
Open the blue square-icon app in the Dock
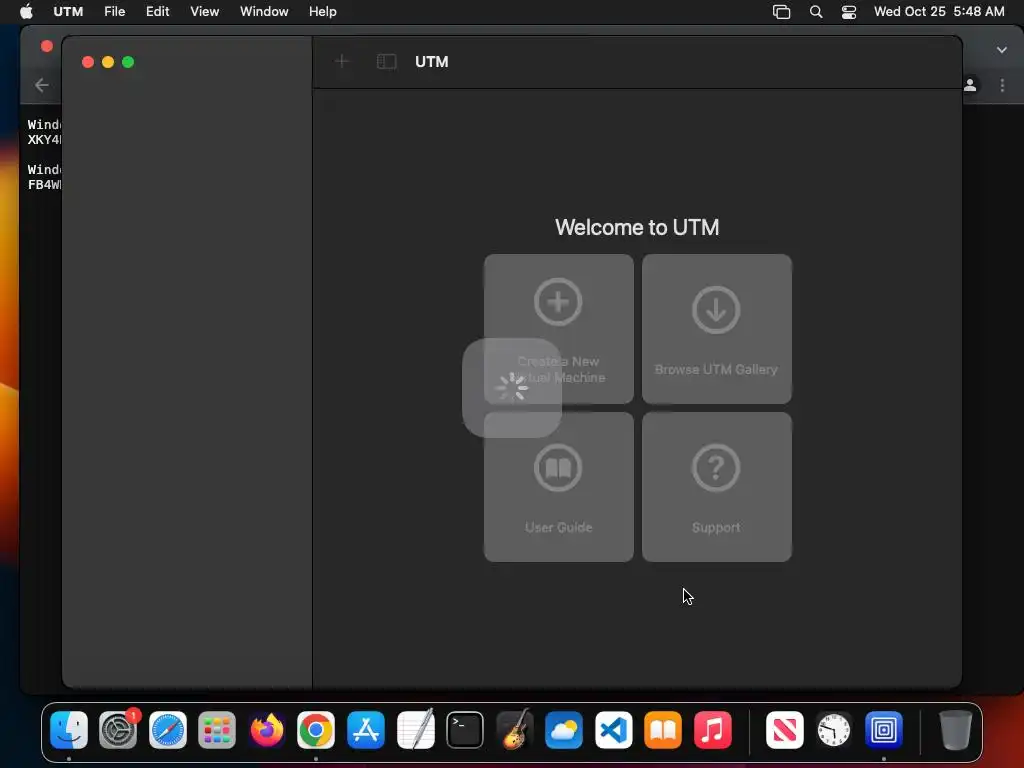click(x=884, y=729)
